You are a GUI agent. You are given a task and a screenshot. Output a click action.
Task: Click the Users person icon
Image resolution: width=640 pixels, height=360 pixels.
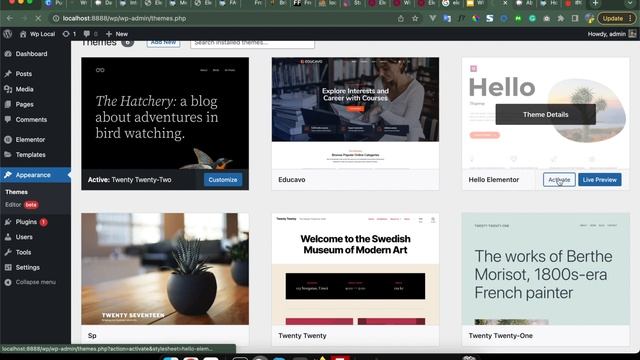[8, 237]
